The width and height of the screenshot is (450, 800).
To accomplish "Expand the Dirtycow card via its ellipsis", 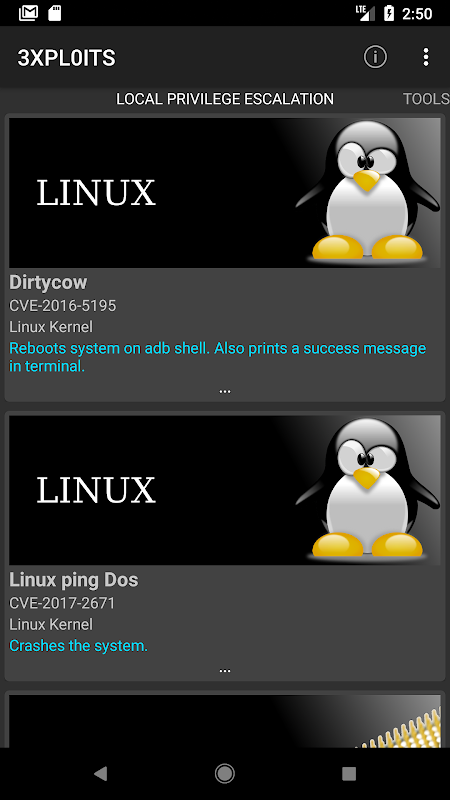I will [225, 391].
